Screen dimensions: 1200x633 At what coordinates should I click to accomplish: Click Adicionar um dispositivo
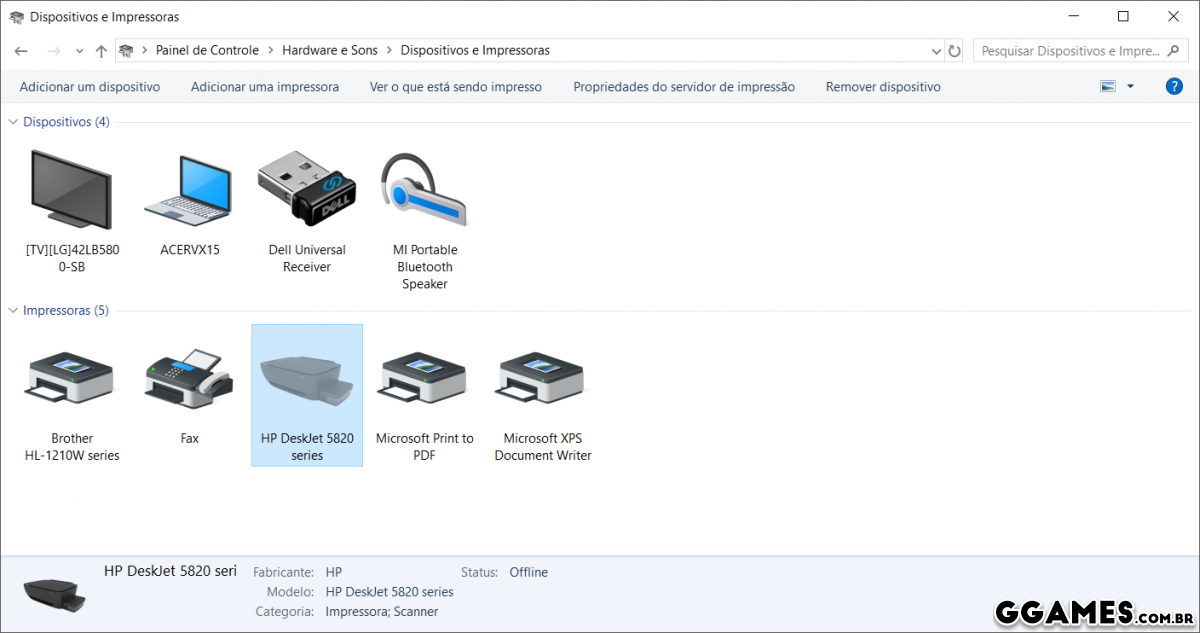point(90,87)
